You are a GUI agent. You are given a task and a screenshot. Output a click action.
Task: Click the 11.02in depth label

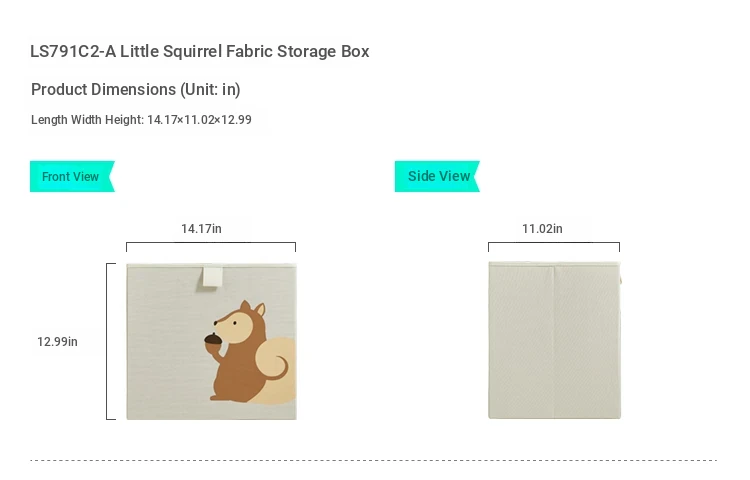coord(542,229)
